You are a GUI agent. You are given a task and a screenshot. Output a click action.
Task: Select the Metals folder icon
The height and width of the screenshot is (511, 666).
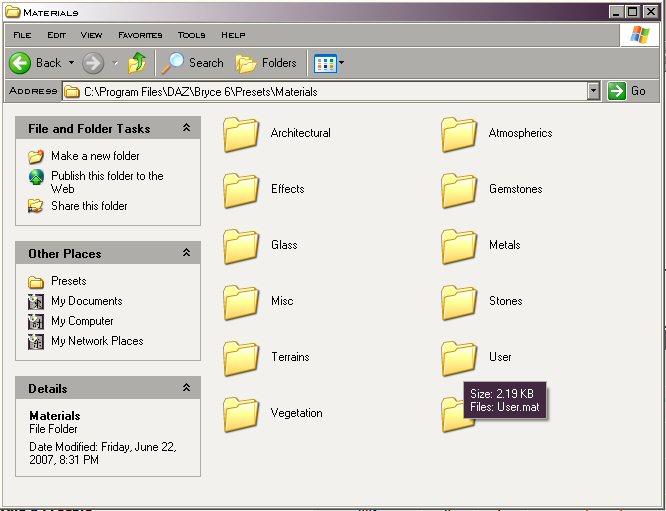pyautogui.click(x=459, y=246)
